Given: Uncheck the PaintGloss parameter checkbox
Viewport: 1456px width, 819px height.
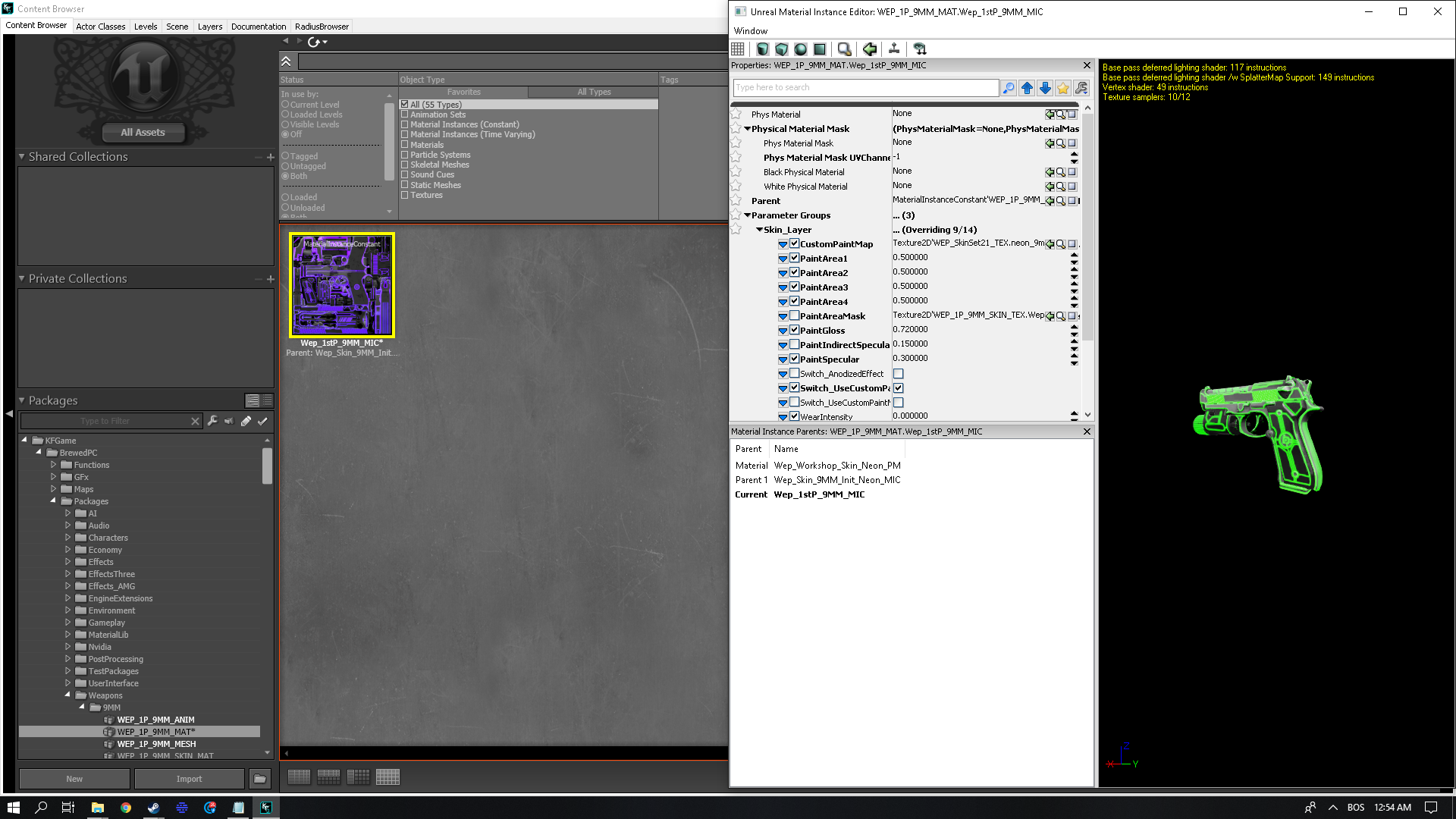Looking at the screenshot, I should click(795, 330).
